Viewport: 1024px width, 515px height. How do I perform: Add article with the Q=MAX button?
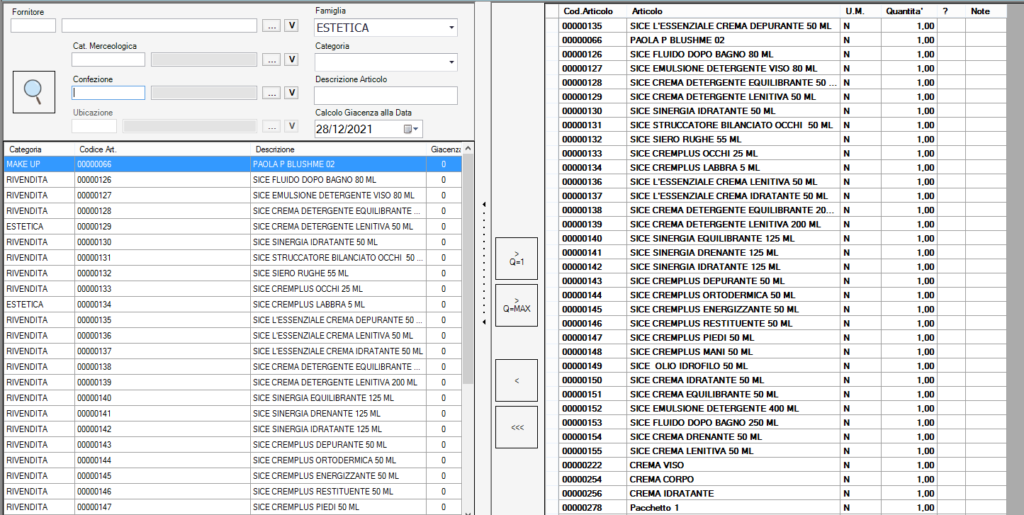point(516,305)
